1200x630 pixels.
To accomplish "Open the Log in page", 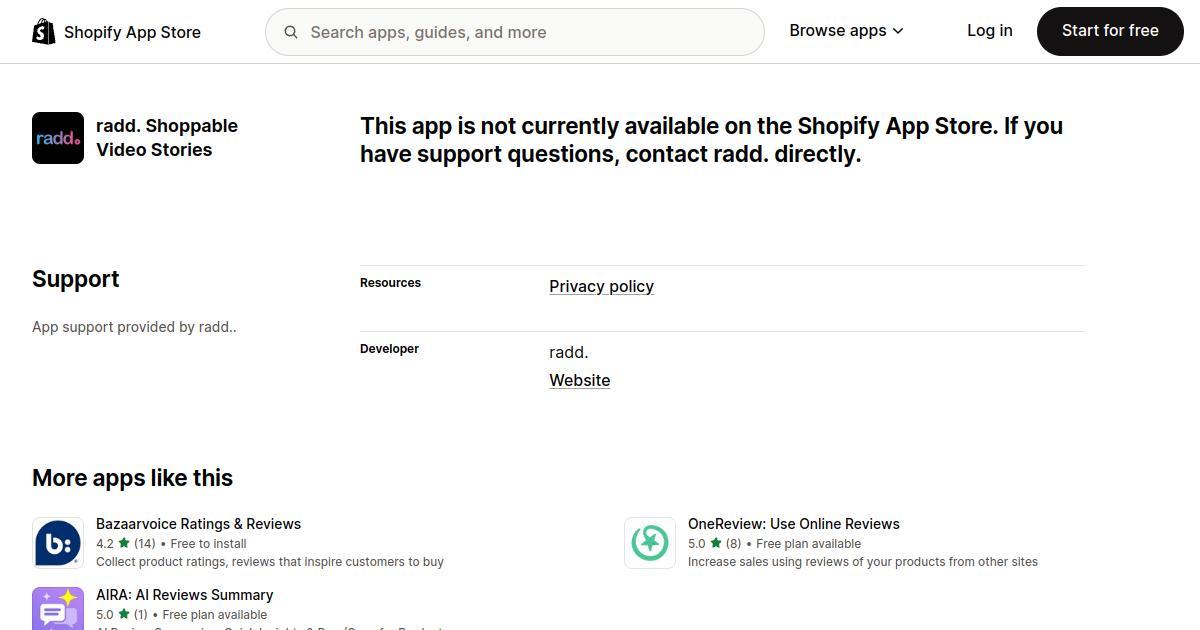I will [990, 31].
